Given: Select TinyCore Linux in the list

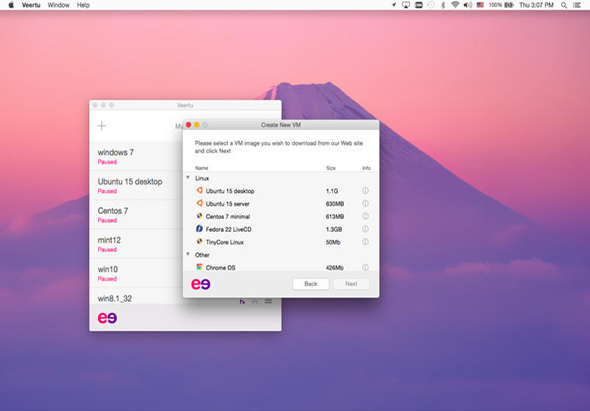Looking at the screenshot, I should click(x=281, y=242).
